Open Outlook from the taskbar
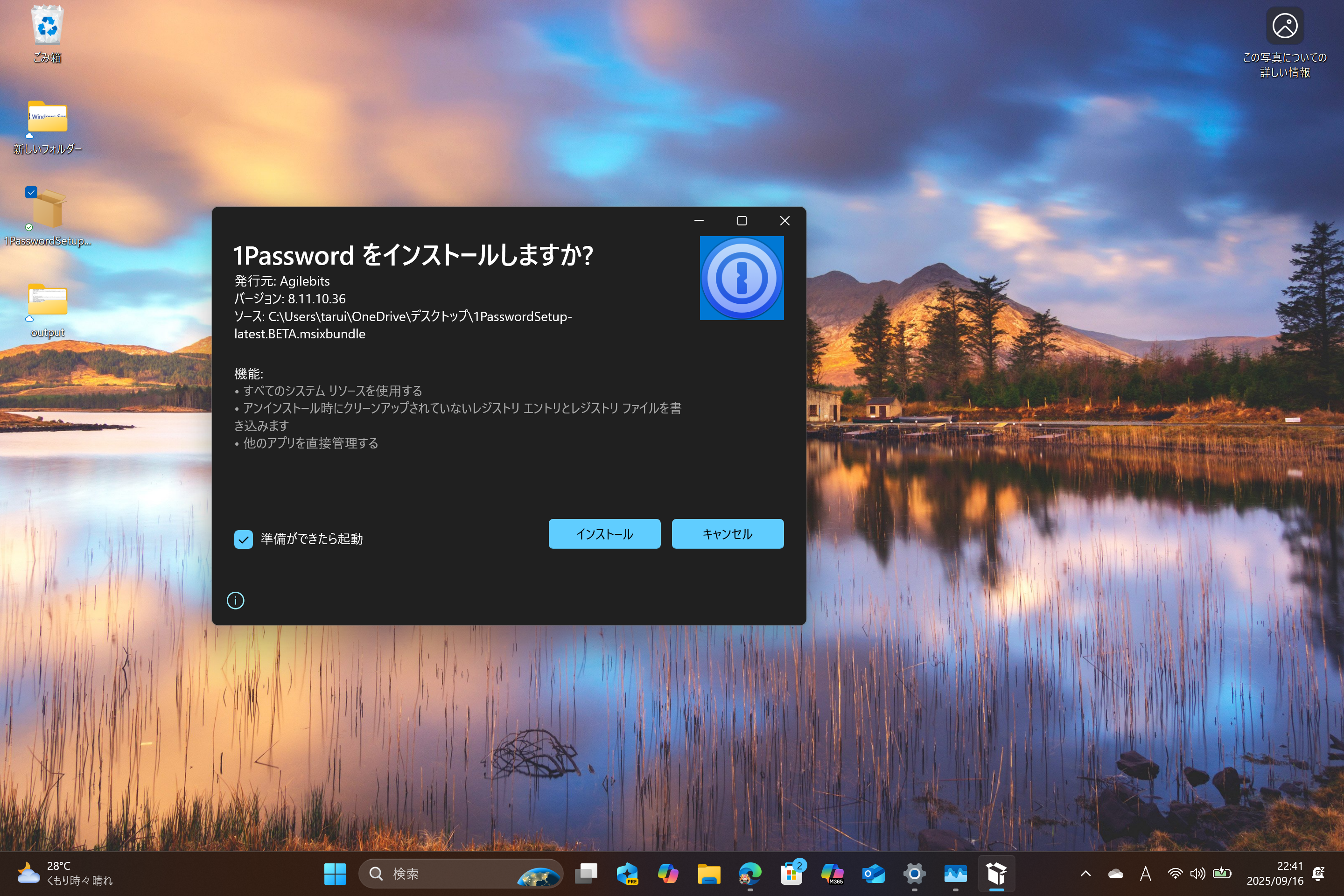1344x896 pixels. coord(873,873)
